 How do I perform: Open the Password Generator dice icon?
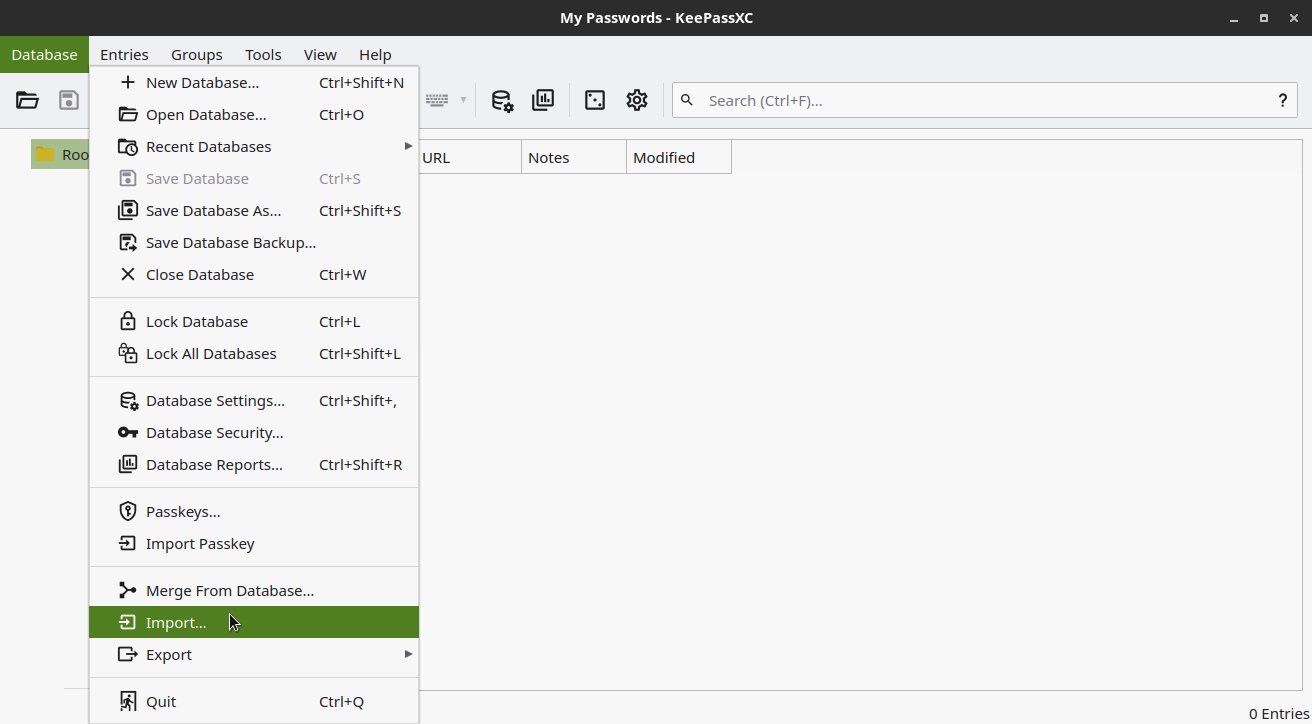coord(595,100)
